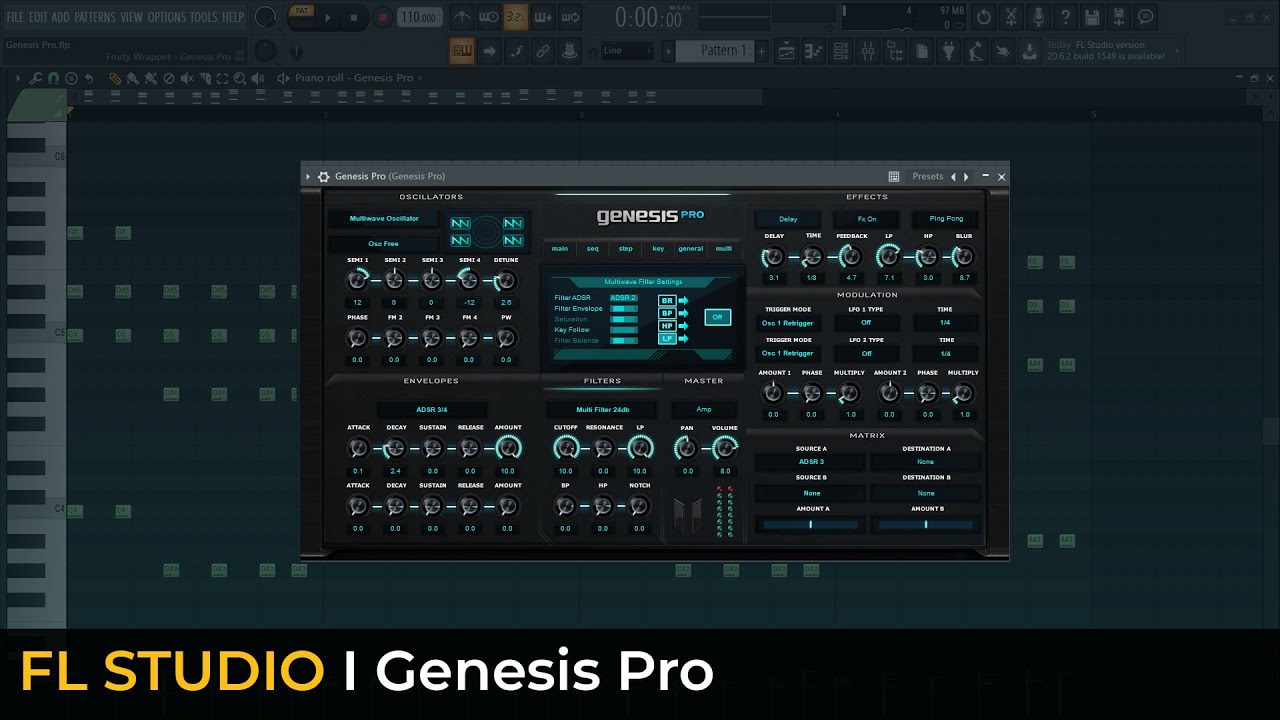Toggle the filter Off button
Image resolution: width=1280 pixels, height=720 pixels.
tap(717, 317)
